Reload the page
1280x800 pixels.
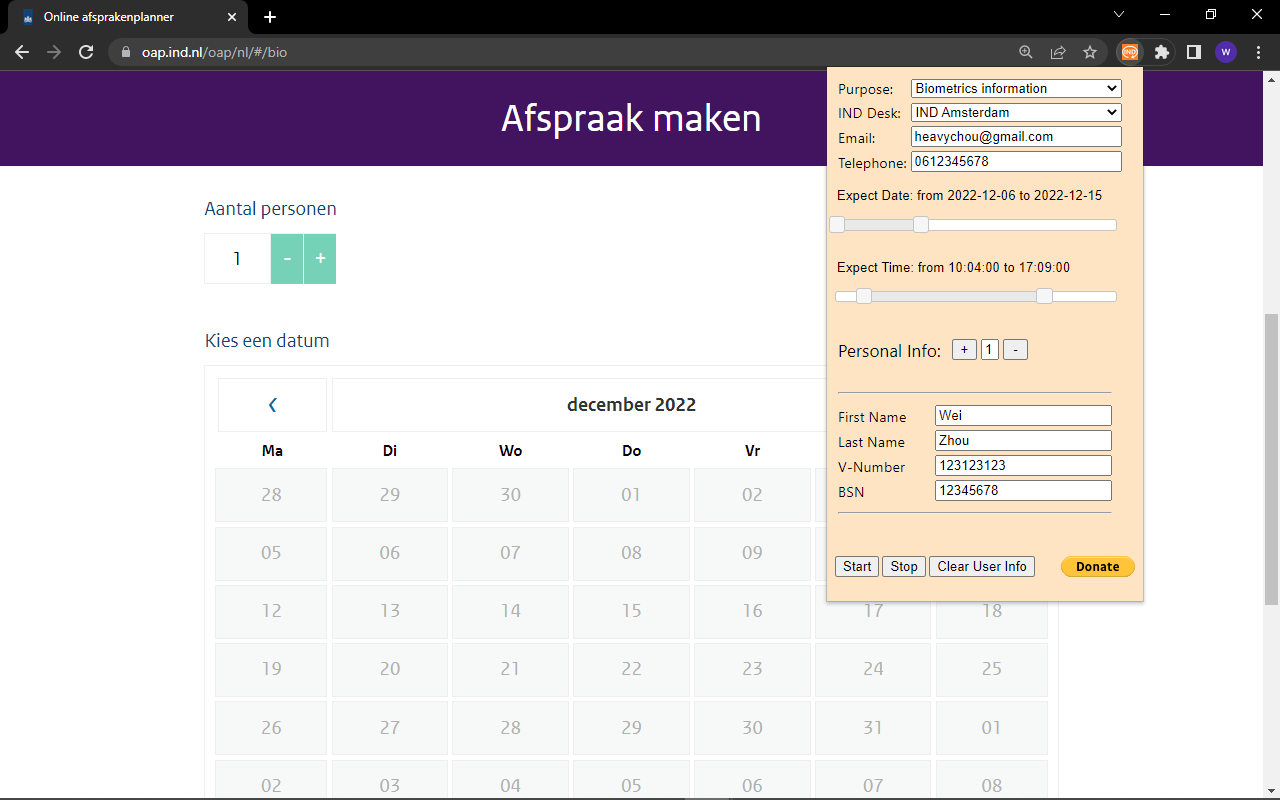click(x=87, y=52)
